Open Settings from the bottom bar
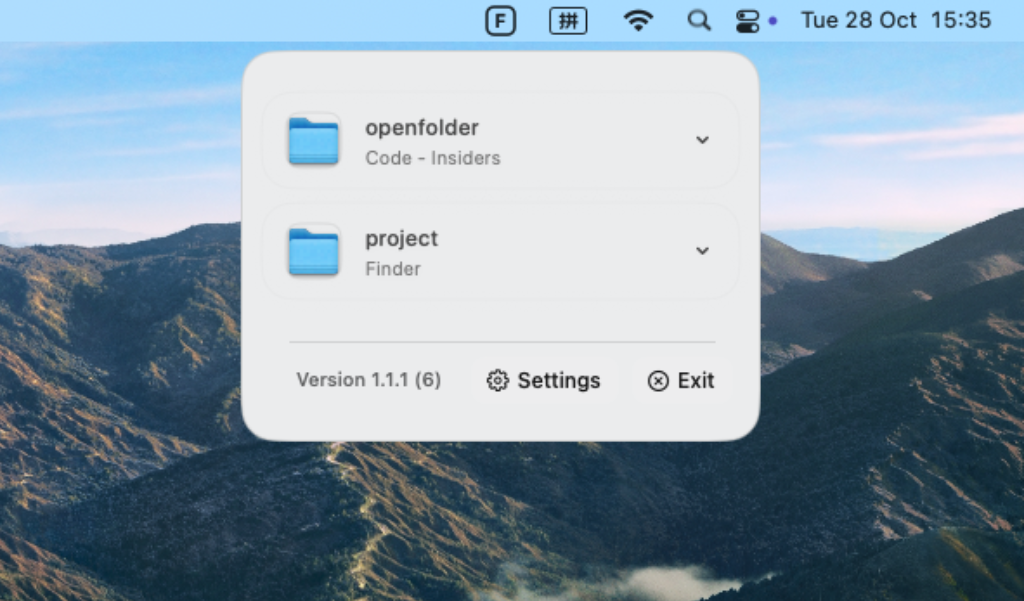Screen dimensions: 1024x601 click(544, 380)
